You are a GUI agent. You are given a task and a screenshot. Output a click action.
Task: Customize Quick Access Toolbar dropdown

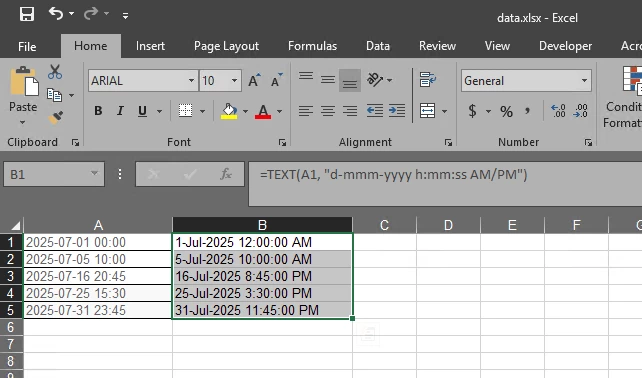coord(125,16)
